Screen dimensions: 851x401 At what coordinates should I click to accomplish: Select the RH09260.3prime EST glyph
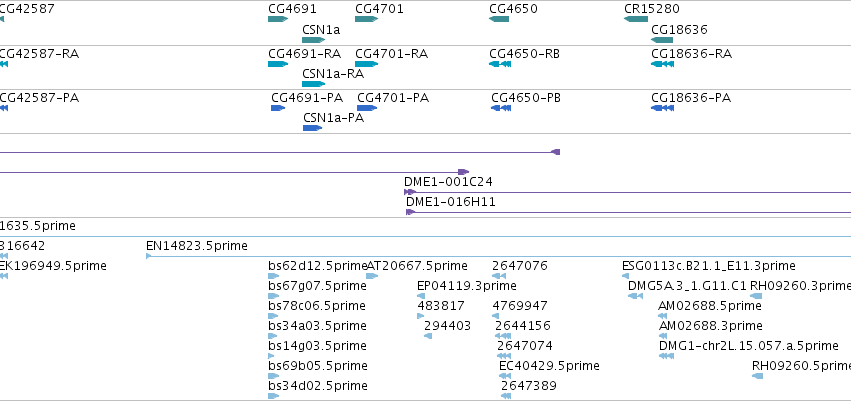756,296
